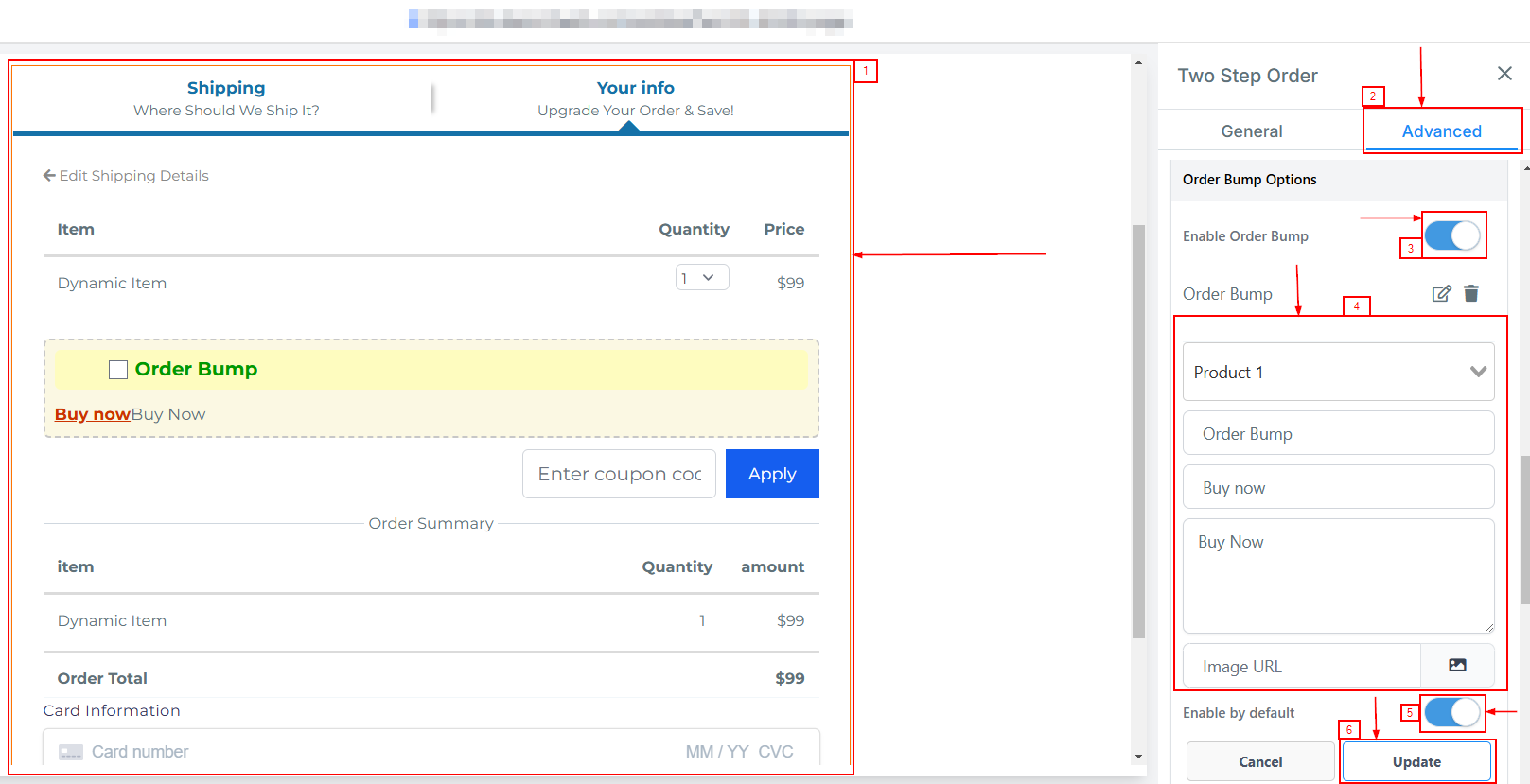1530x784 pixels.
Task: Click the Order Summary heading
Action: (431, 523)
